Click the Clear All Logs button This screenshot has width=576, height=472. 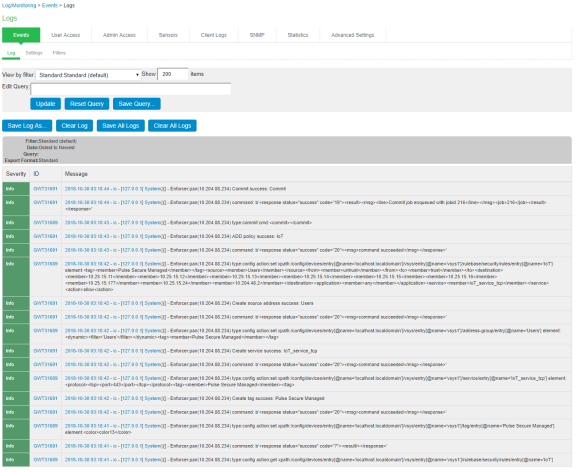172,126
